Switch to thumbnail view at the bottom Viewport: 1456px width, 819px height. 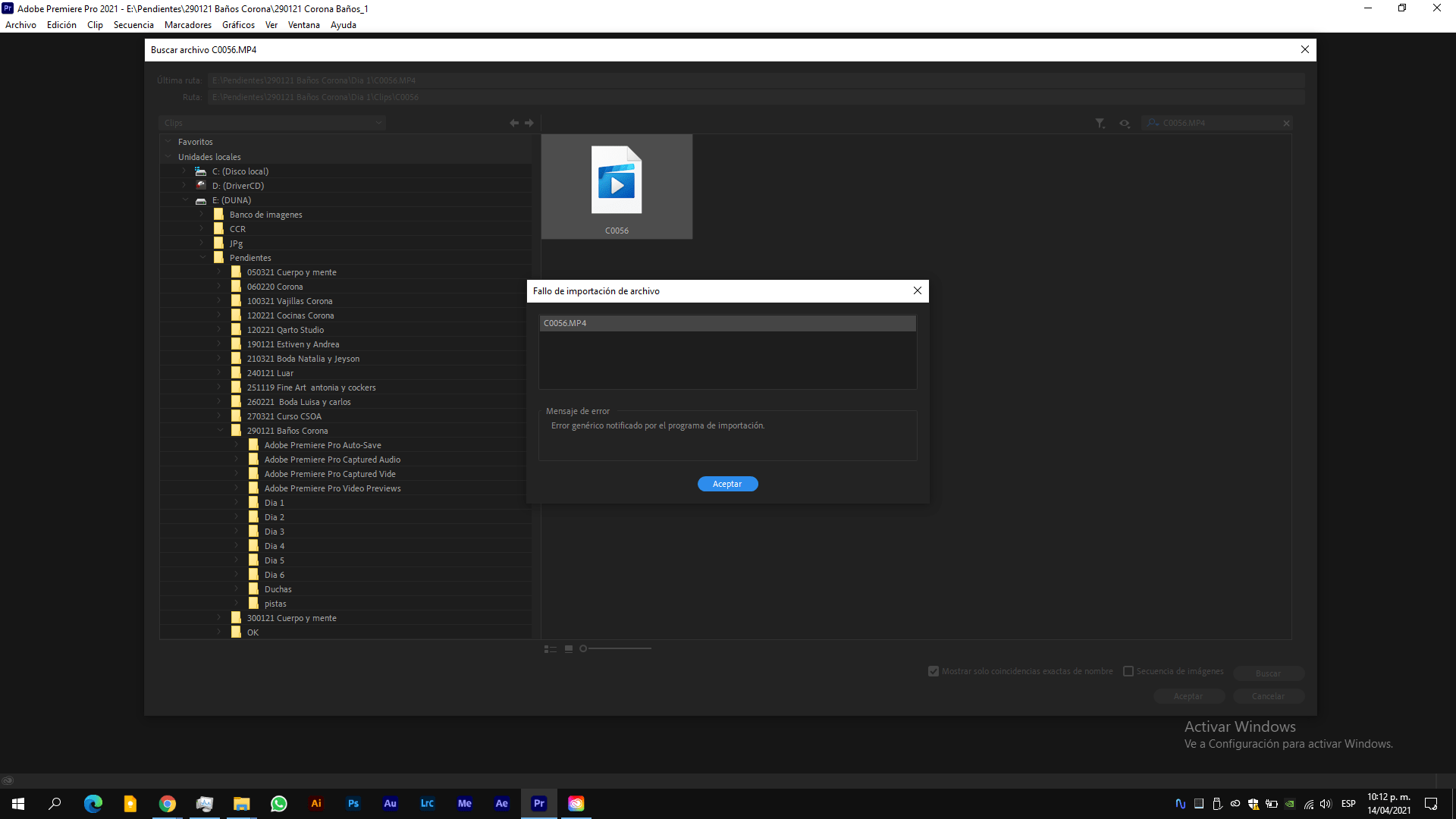(x=568, y=649)
